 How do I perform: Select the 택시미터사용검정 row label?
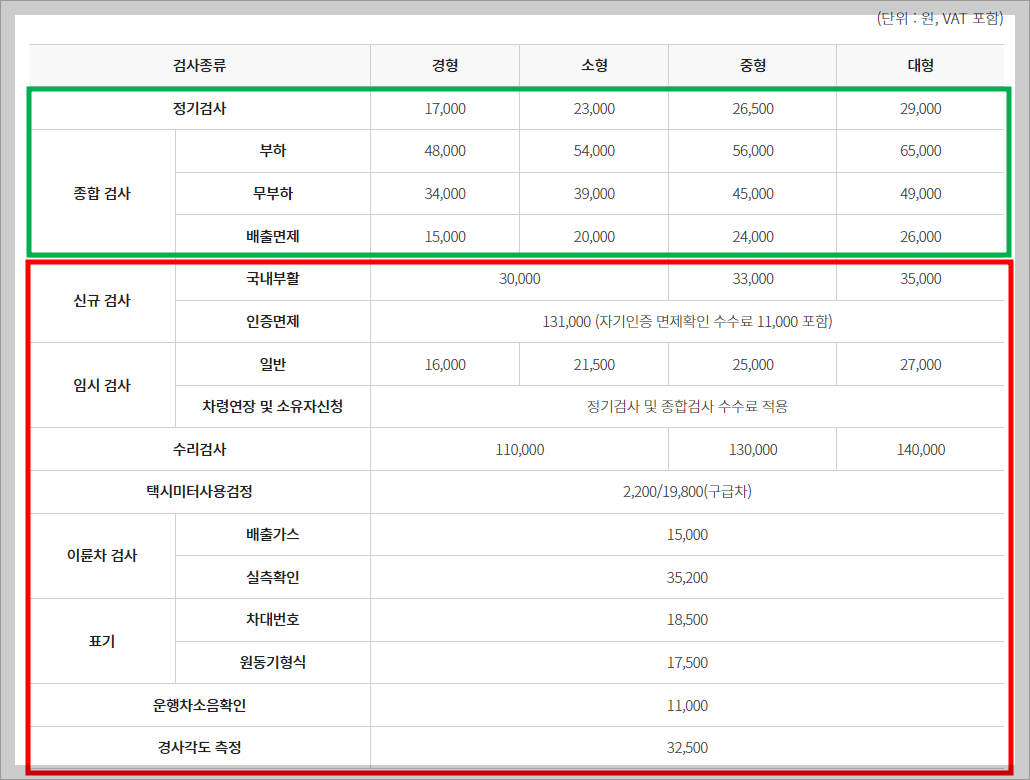[x=200, y=492]
